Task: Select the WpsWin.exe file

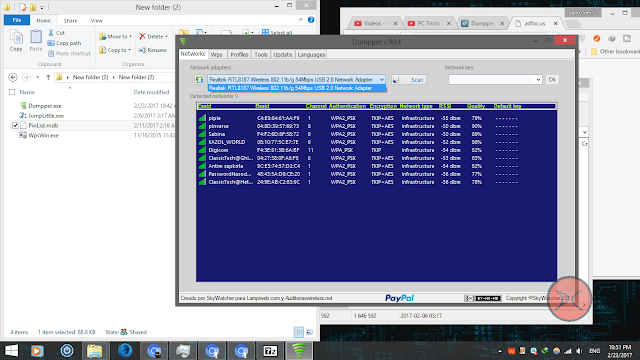Action: [x=43, y=135]
